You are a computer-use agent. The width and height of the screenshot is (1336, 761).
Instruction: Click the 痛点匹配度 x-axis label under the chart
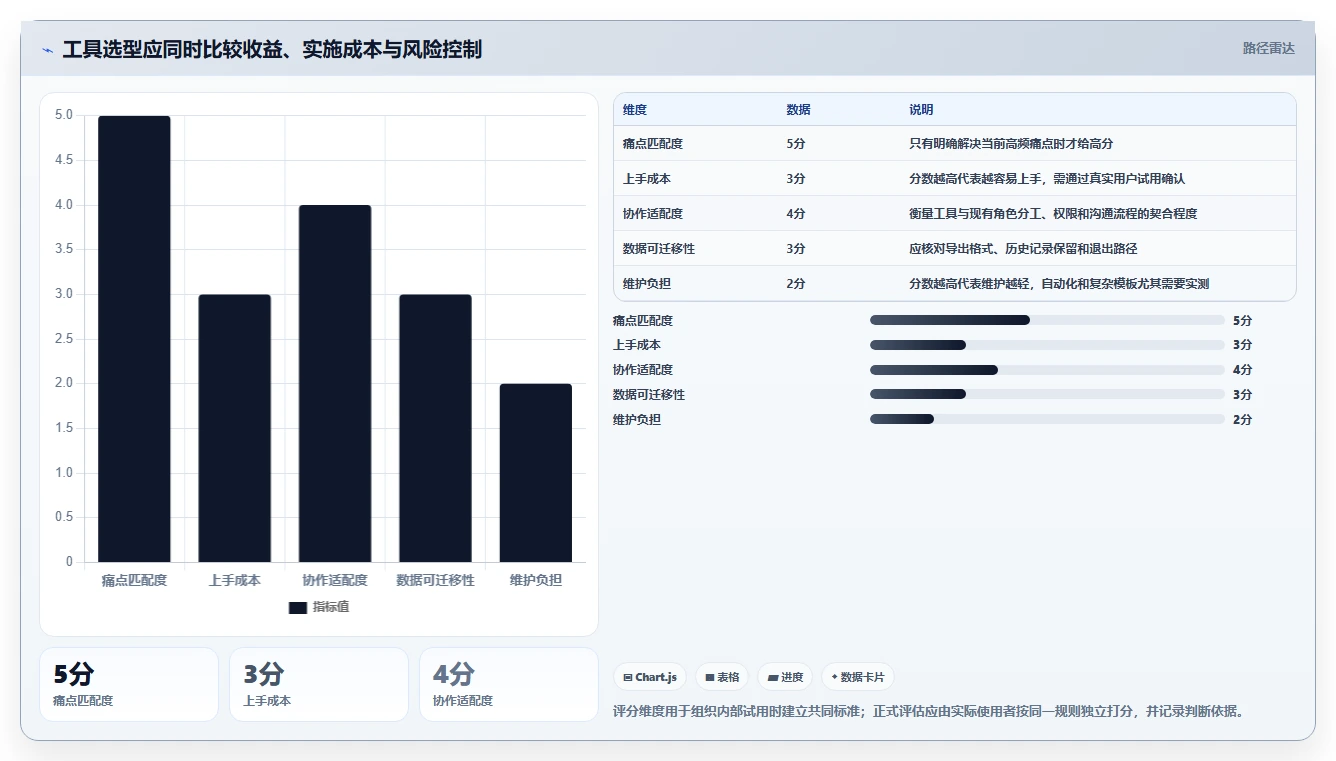click(x=134, y=580)
